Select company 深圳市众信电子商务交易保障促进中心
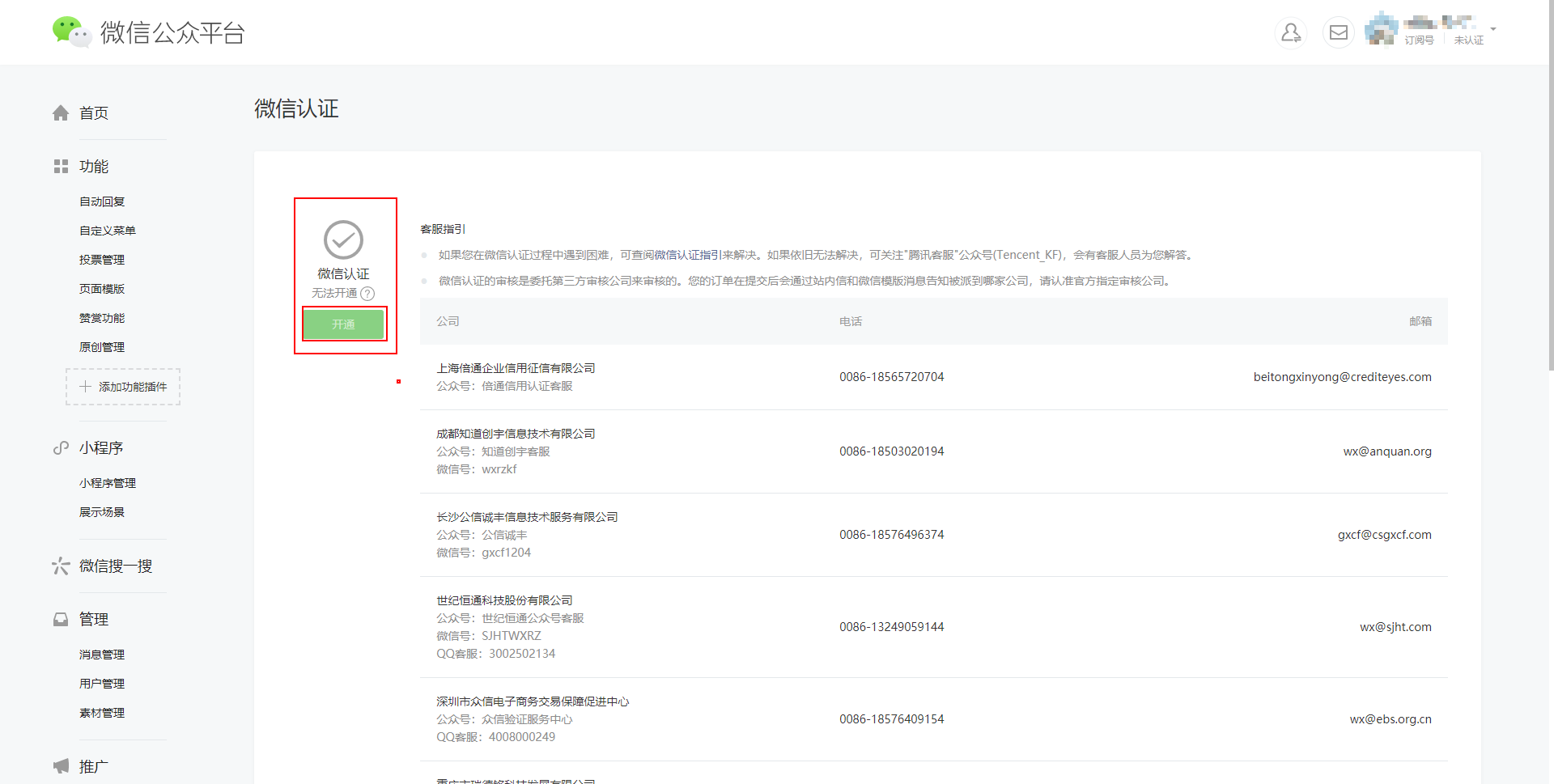Image resolution: width=1554 pixels, height=784 pixels. 533,701
